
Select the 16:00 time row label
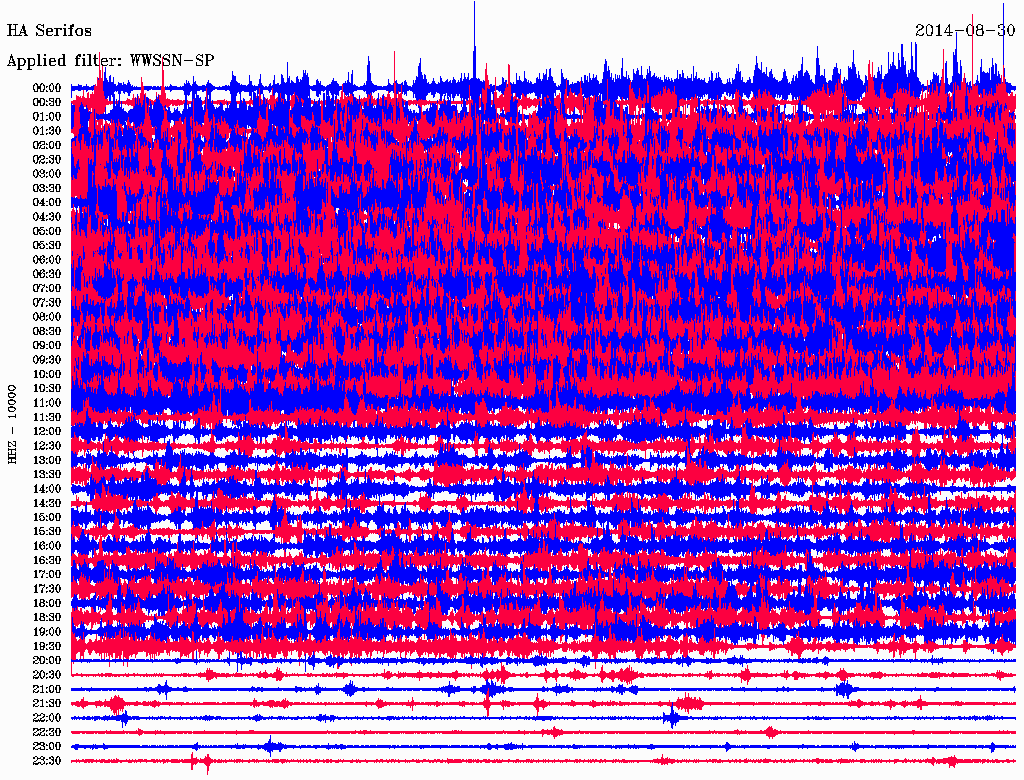(x=47, y=546)
